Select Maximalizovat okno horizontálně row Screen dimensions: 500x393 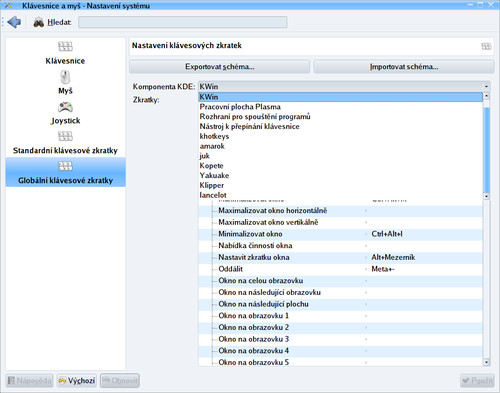coord(340,211)
